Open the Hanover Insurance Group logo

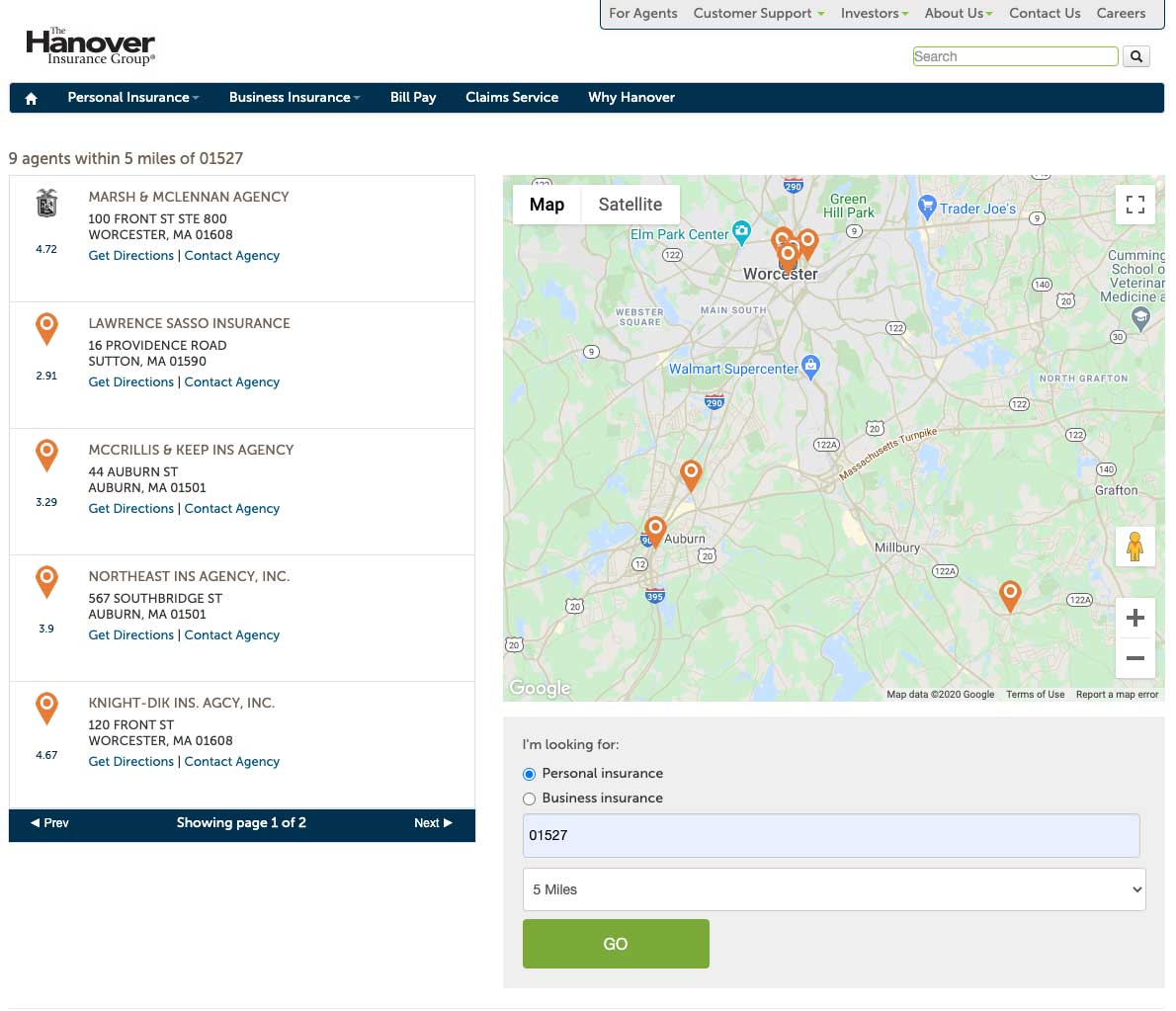[x=90, y=46]
